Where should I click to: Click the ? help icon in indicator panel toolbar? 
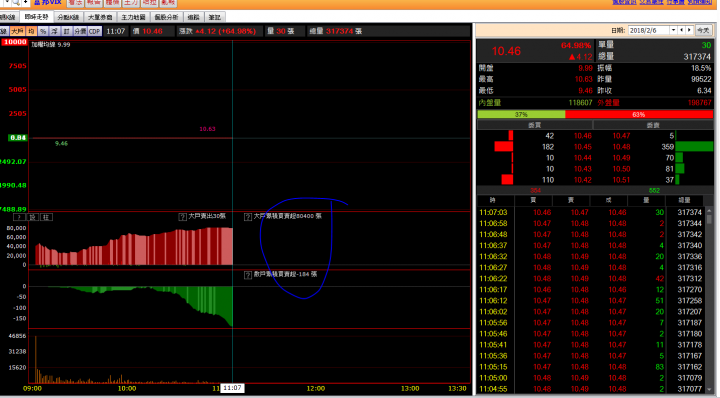pos(19,217)
